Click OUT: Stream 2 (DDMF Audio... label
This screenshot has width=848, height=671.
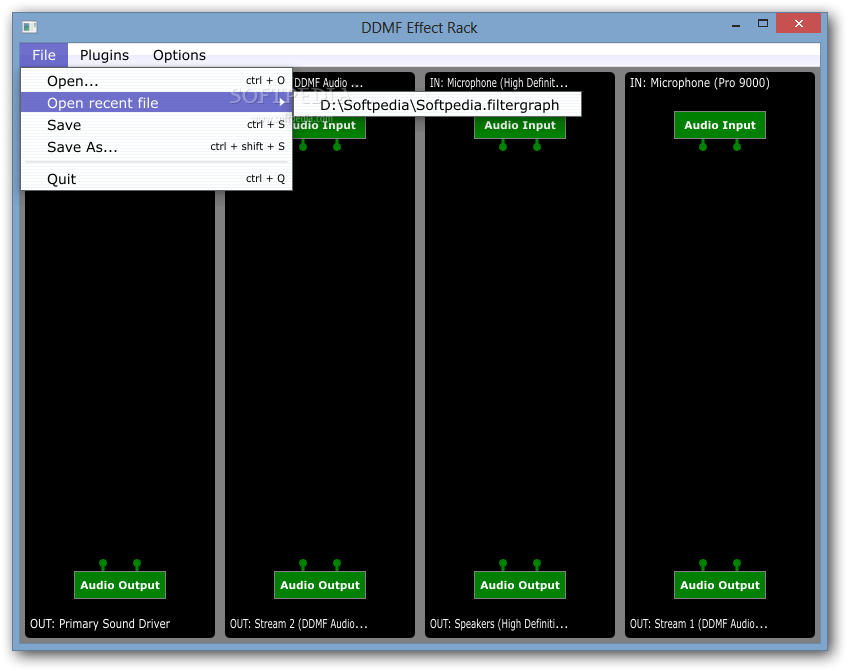click(299, 623)
